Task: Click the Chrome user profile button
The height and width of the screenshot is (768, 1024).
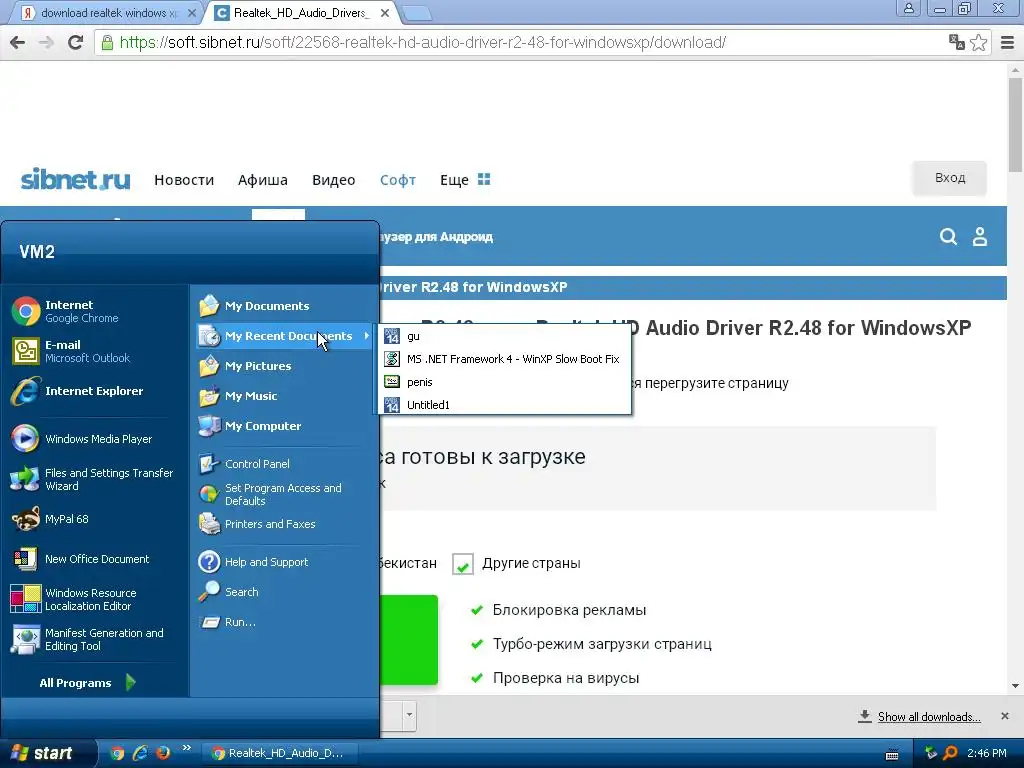Action: (x=908, y=8)
